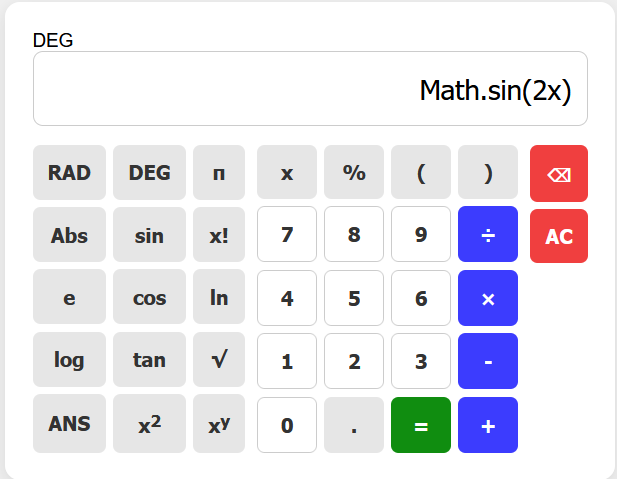Click the sin function button
Viewport: 617px width, 479px height.
tap(150, 235)
